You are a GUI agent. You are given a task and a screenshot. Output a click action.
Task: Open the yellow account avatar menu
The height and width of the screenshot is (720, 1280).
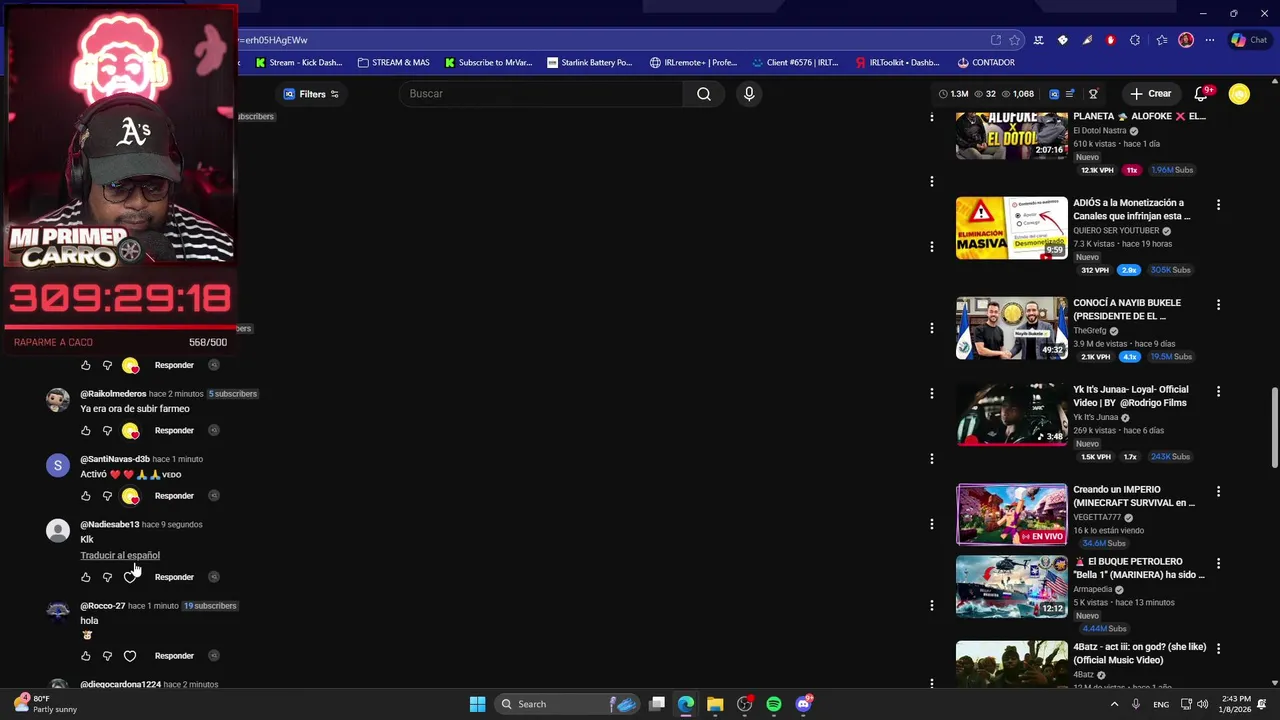pyautogui.click(x=1239, y=94)
